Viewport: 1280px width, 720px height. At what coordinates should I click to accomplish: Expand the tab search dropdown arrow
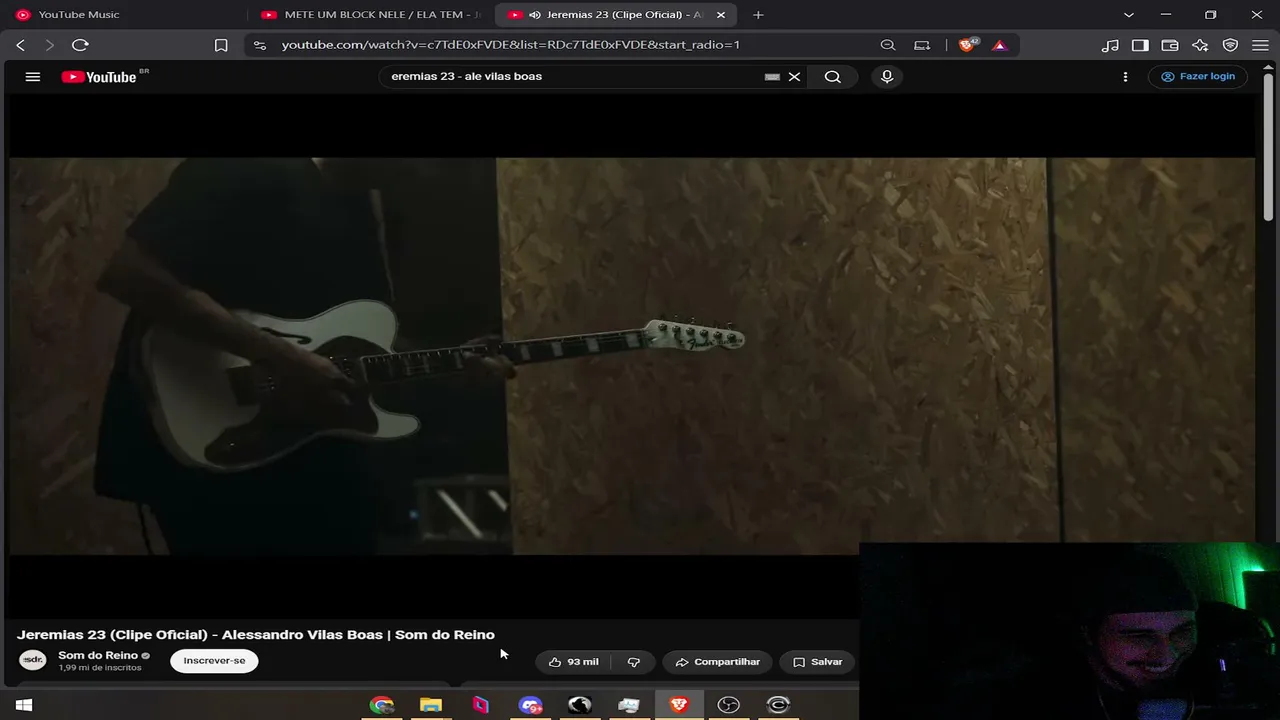[1129, 15]
